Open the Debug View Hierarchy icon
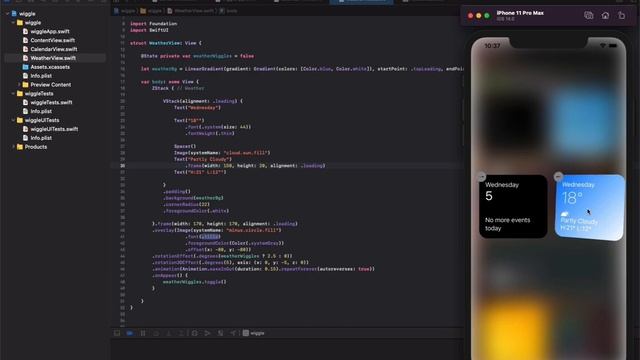Viewport: 640px width, 360px height. 194,333
